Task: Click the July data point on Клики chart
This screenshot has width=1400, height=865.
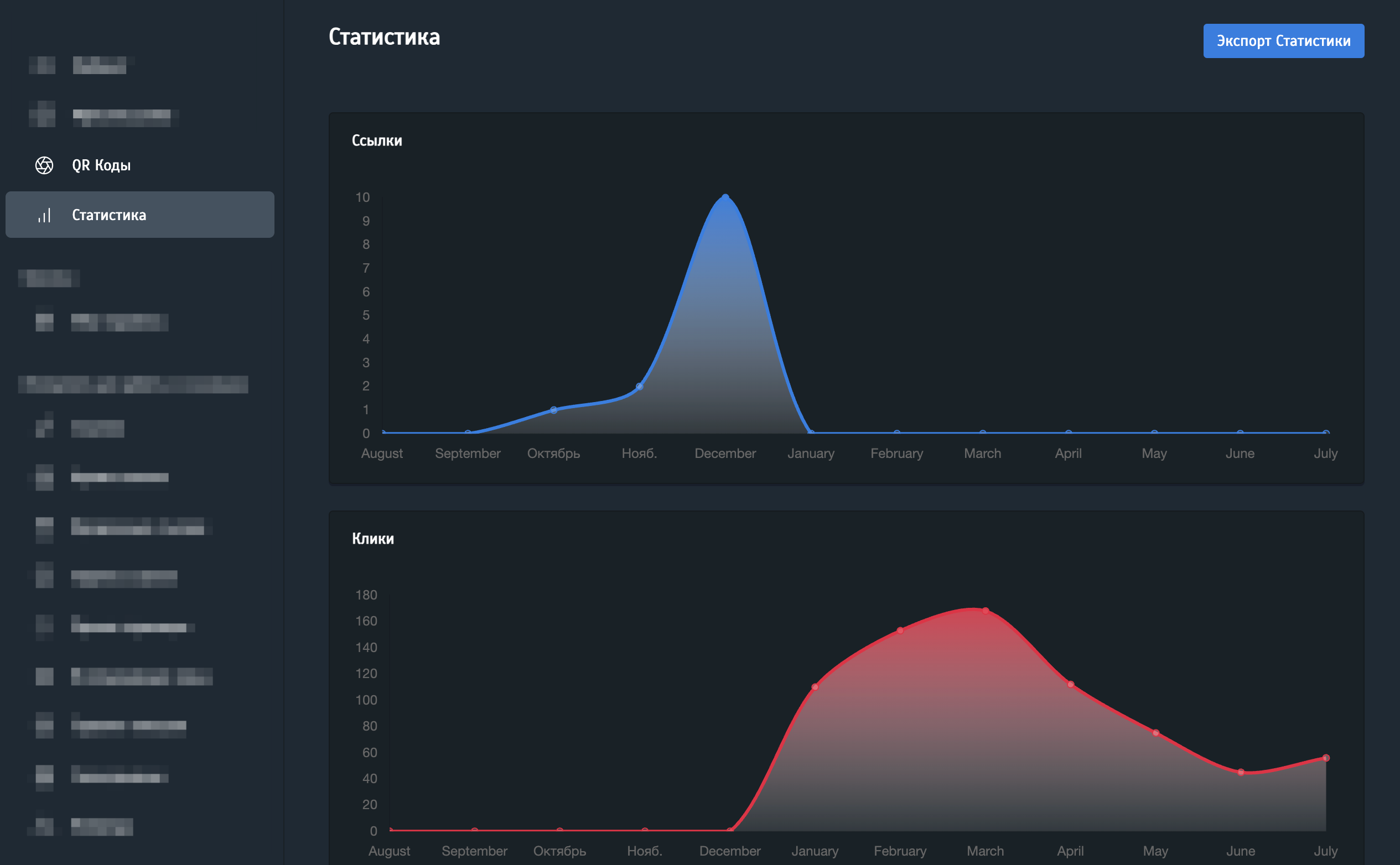Action: [1326, 758]
